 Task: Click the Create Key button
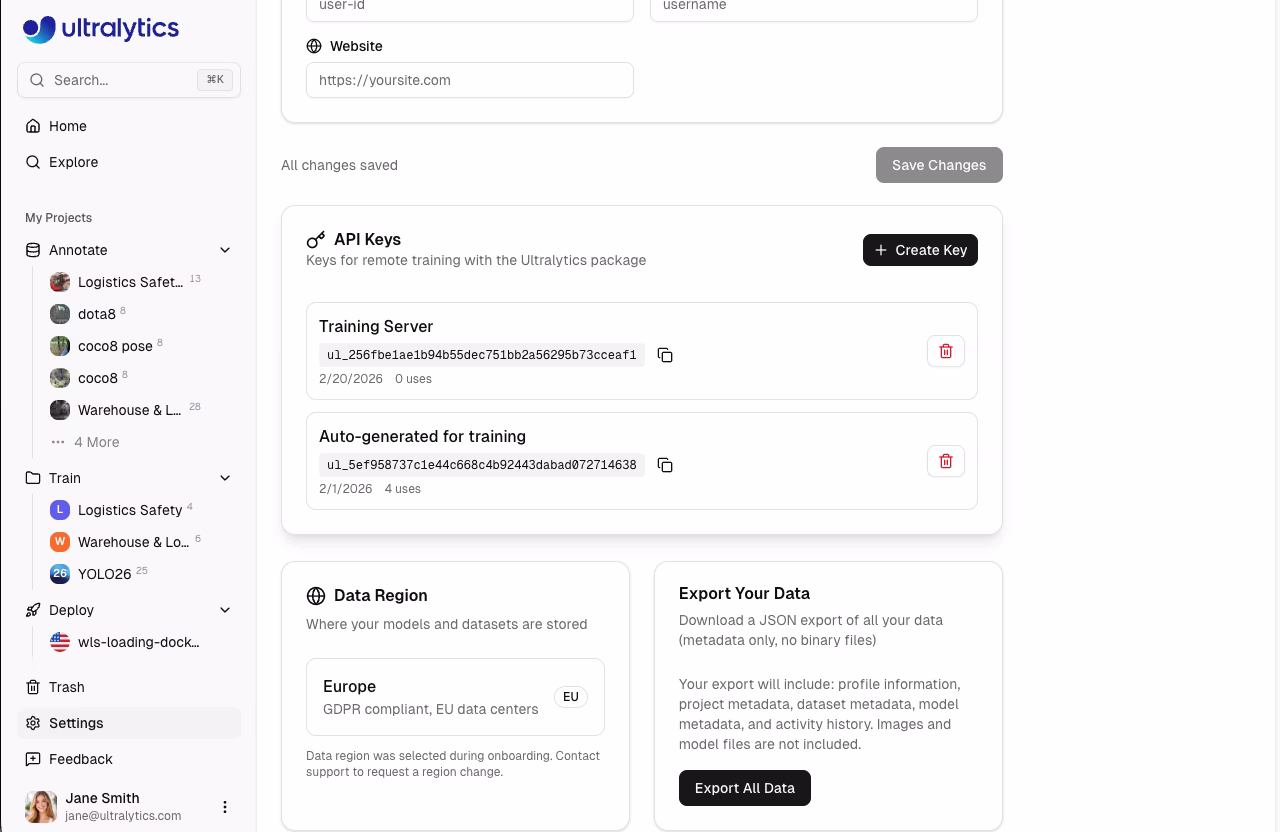coord(920,250)
